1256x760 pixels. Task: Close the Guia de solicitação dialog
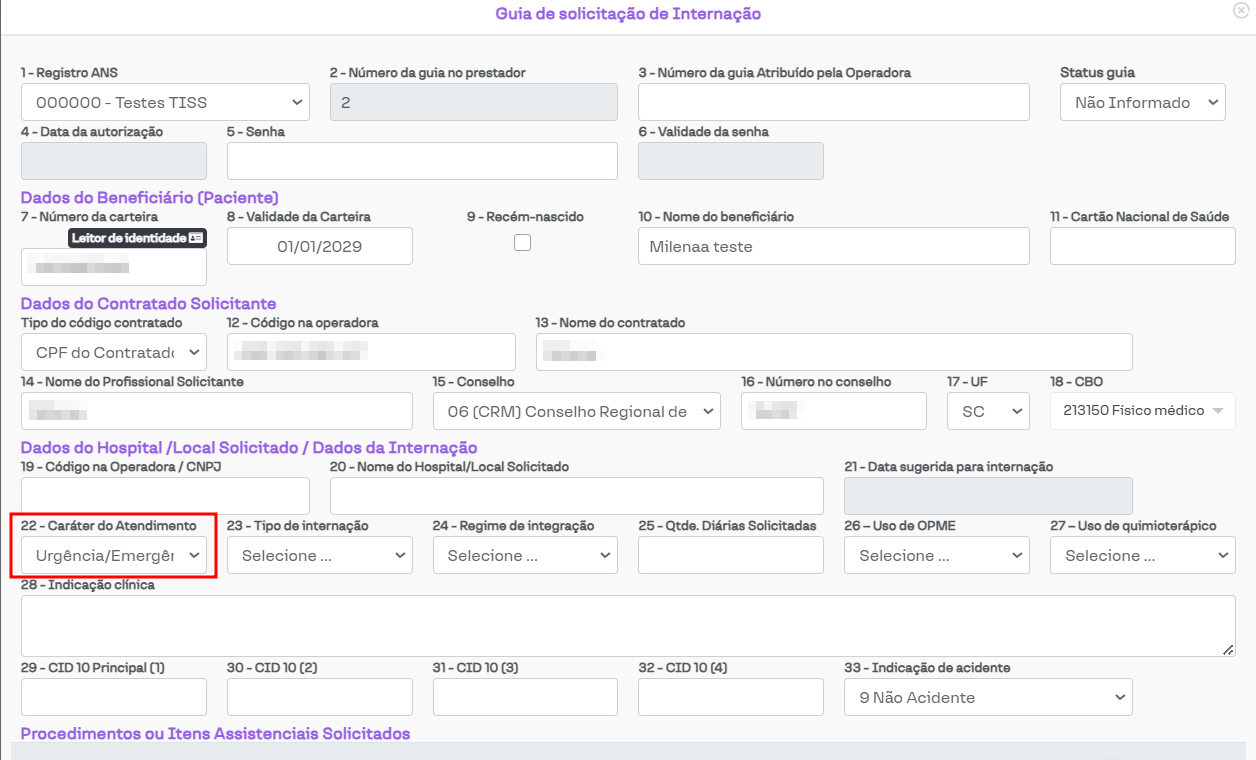point(1241,11)
